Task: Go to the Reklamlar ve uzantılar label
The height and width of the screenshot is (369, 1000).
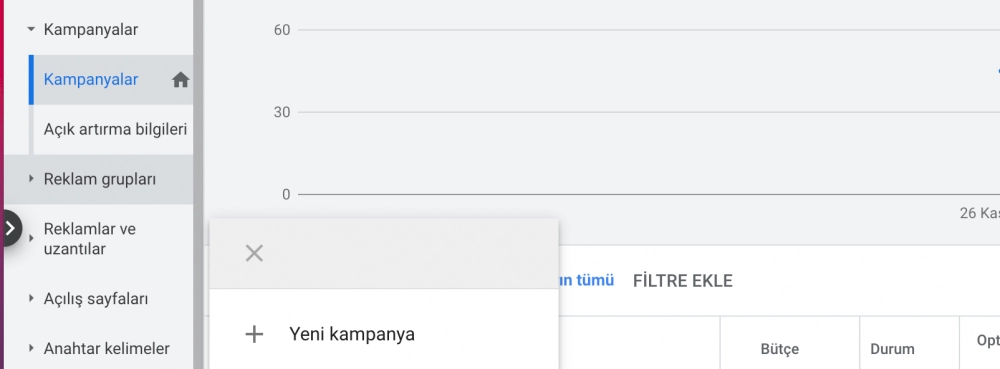Action: point(89,238)
